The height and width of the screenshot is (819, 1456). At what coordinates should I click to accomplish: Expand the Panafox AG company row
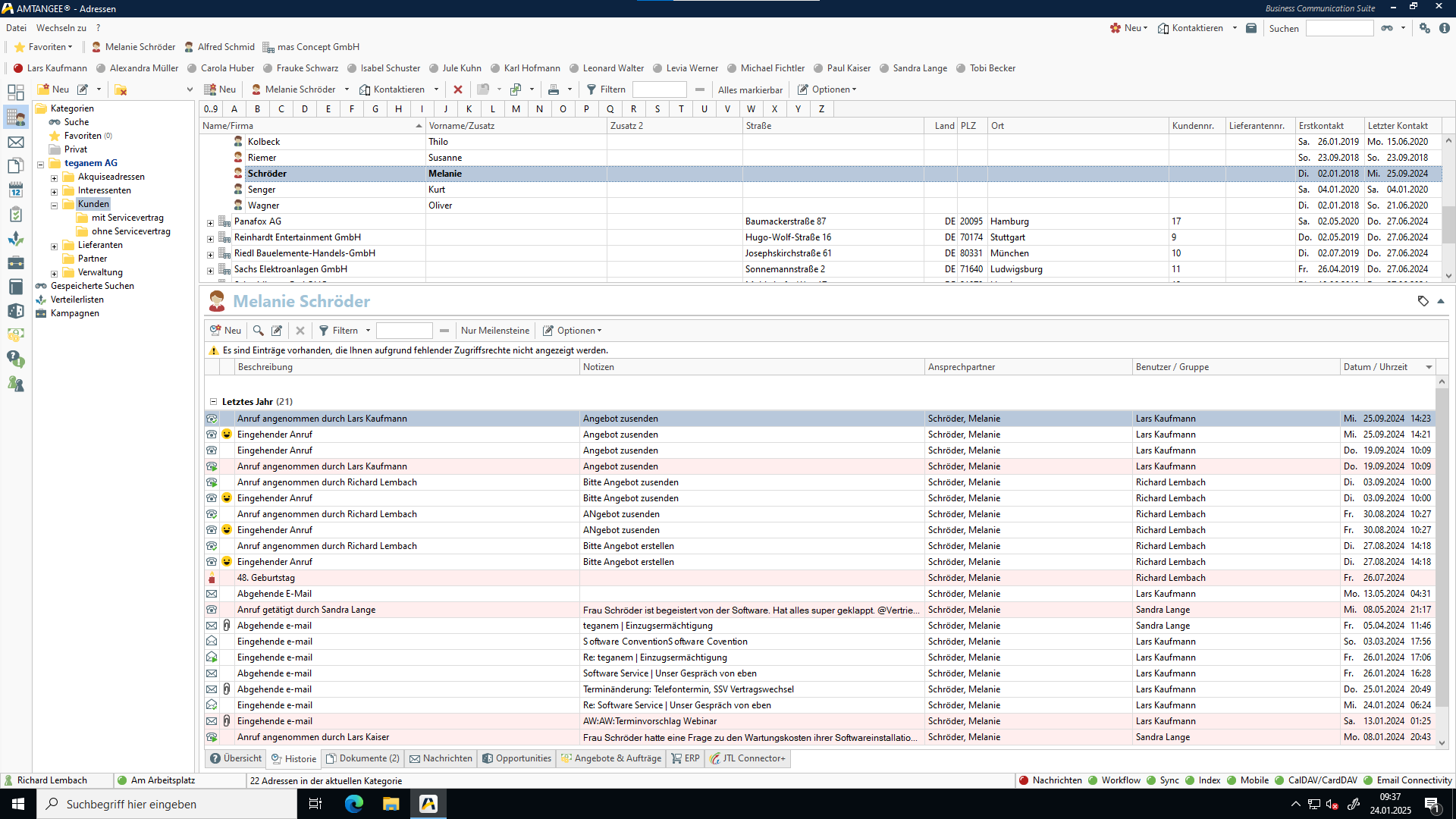click(x=210, y=222)
